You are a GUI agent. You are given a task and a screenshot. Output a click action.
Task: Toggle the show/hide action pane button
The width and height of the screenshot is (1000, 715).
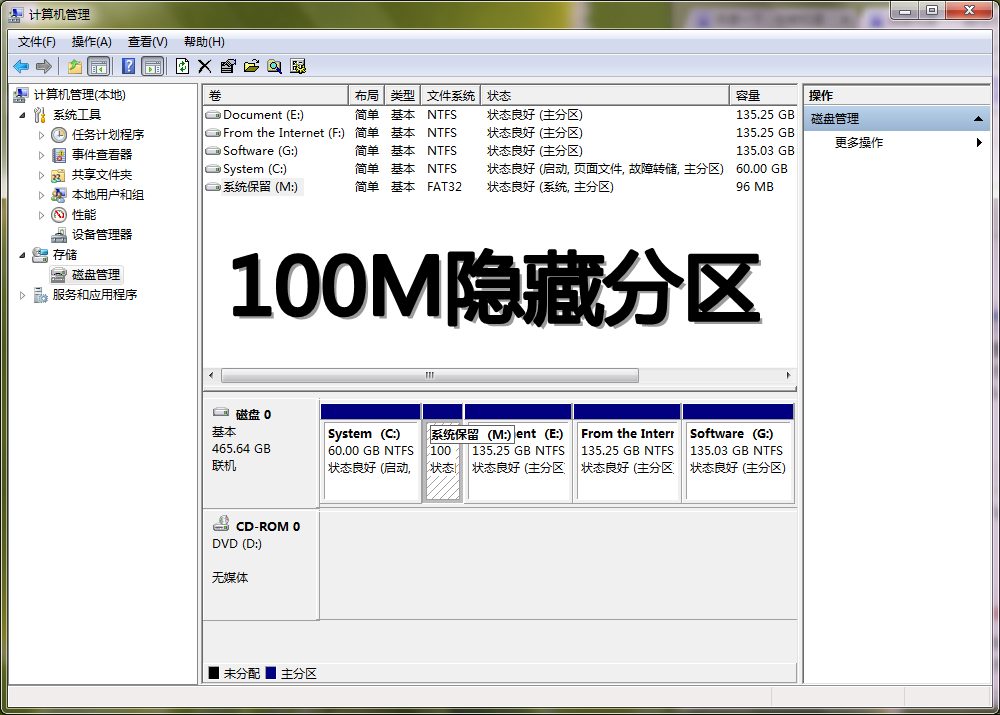[x=152, y=66]
